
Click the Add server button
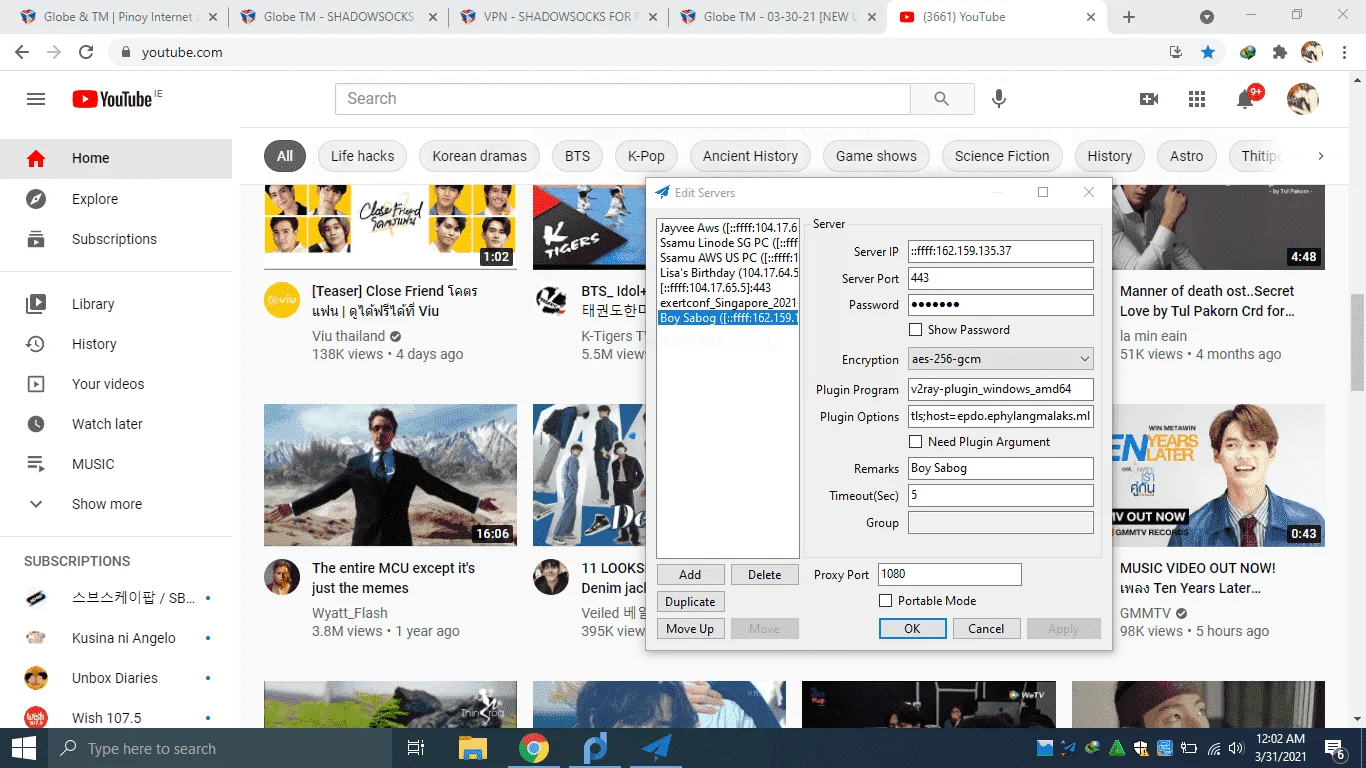pyautogui.click(x=690, y=575)
